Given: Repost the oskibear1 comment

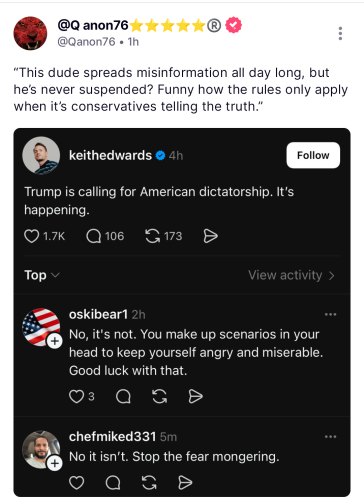Looking at the screenshot, I should click(160, 397).
